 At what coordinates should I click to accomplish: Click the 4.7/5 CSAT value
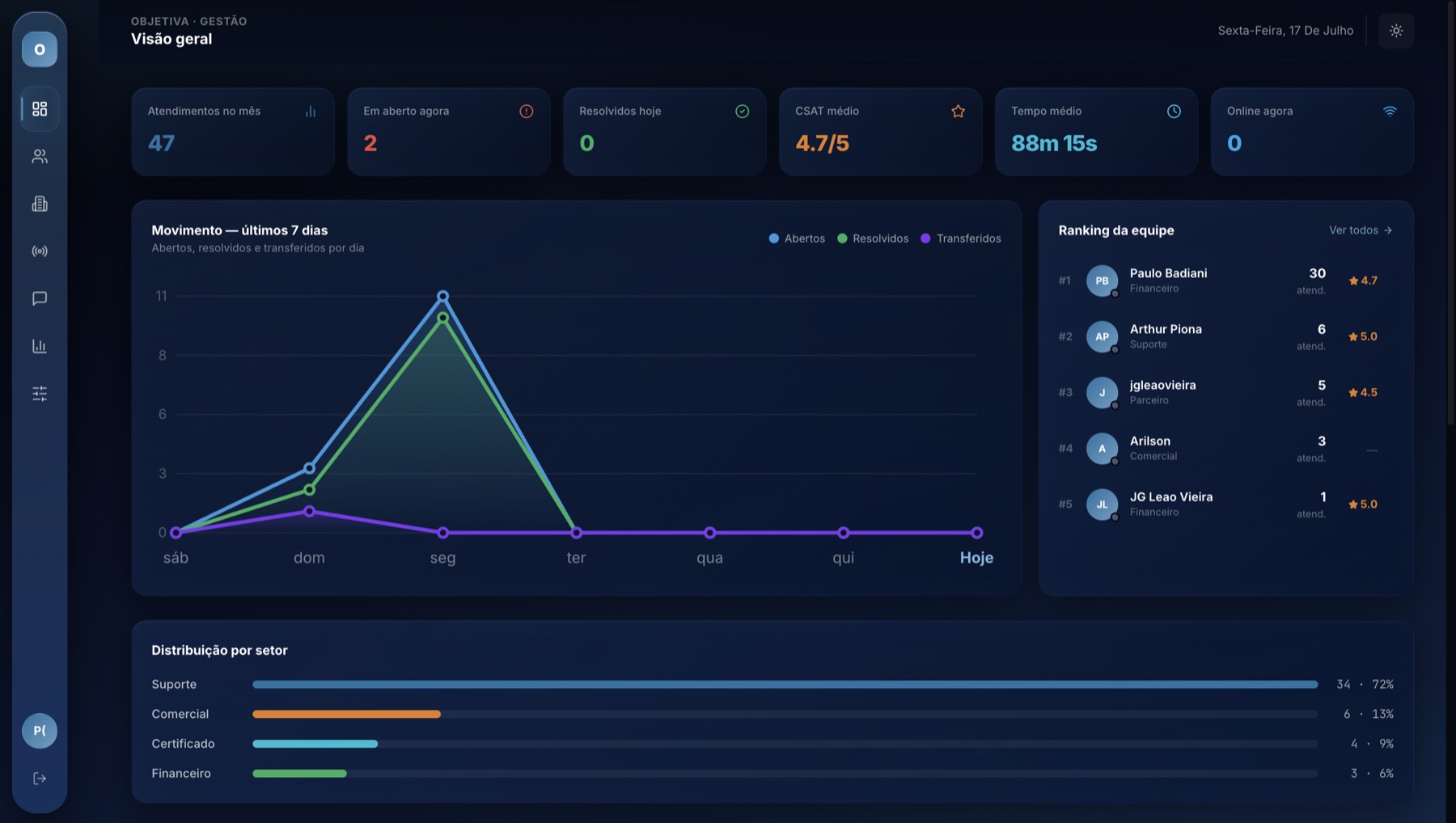(x=822, y=143)
